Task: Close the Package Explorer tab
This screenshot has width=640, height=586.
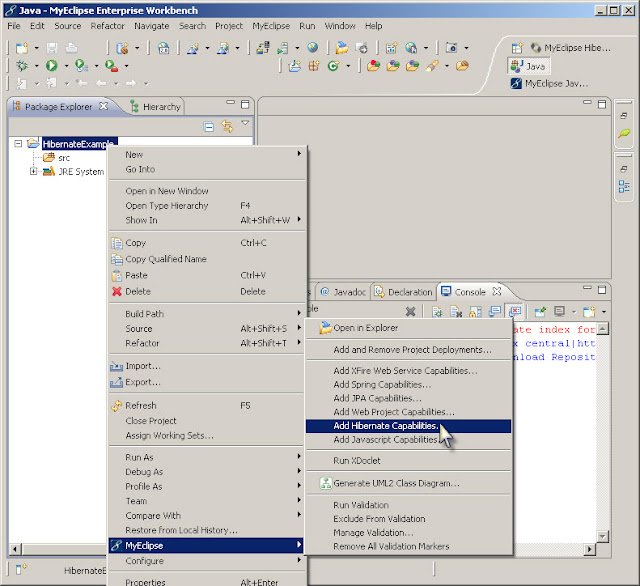Action: (x=104, y=106)
